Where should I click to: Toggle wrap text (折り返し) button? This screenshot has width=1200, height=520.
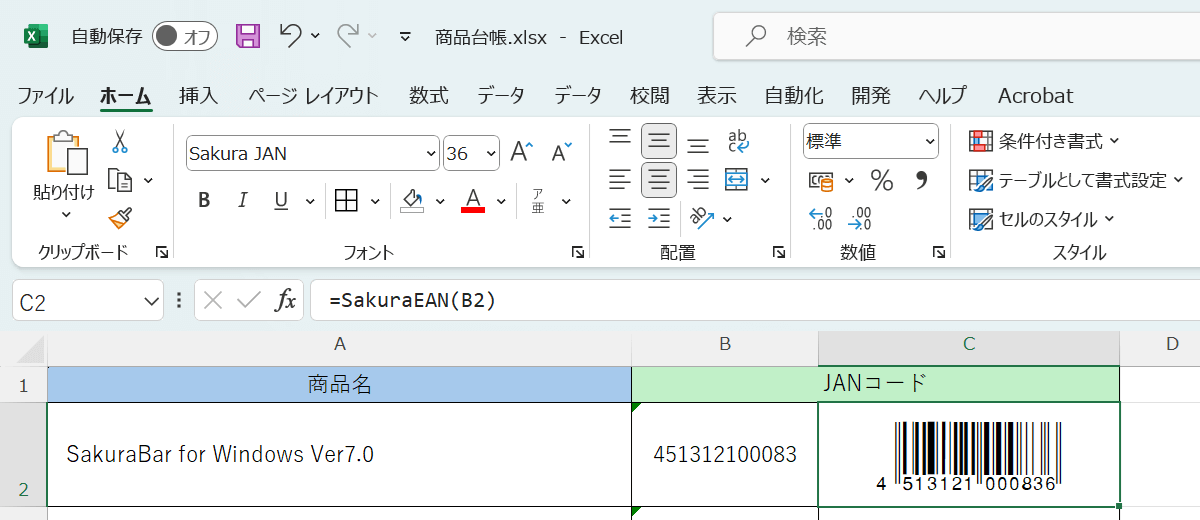tap(739, 142)
